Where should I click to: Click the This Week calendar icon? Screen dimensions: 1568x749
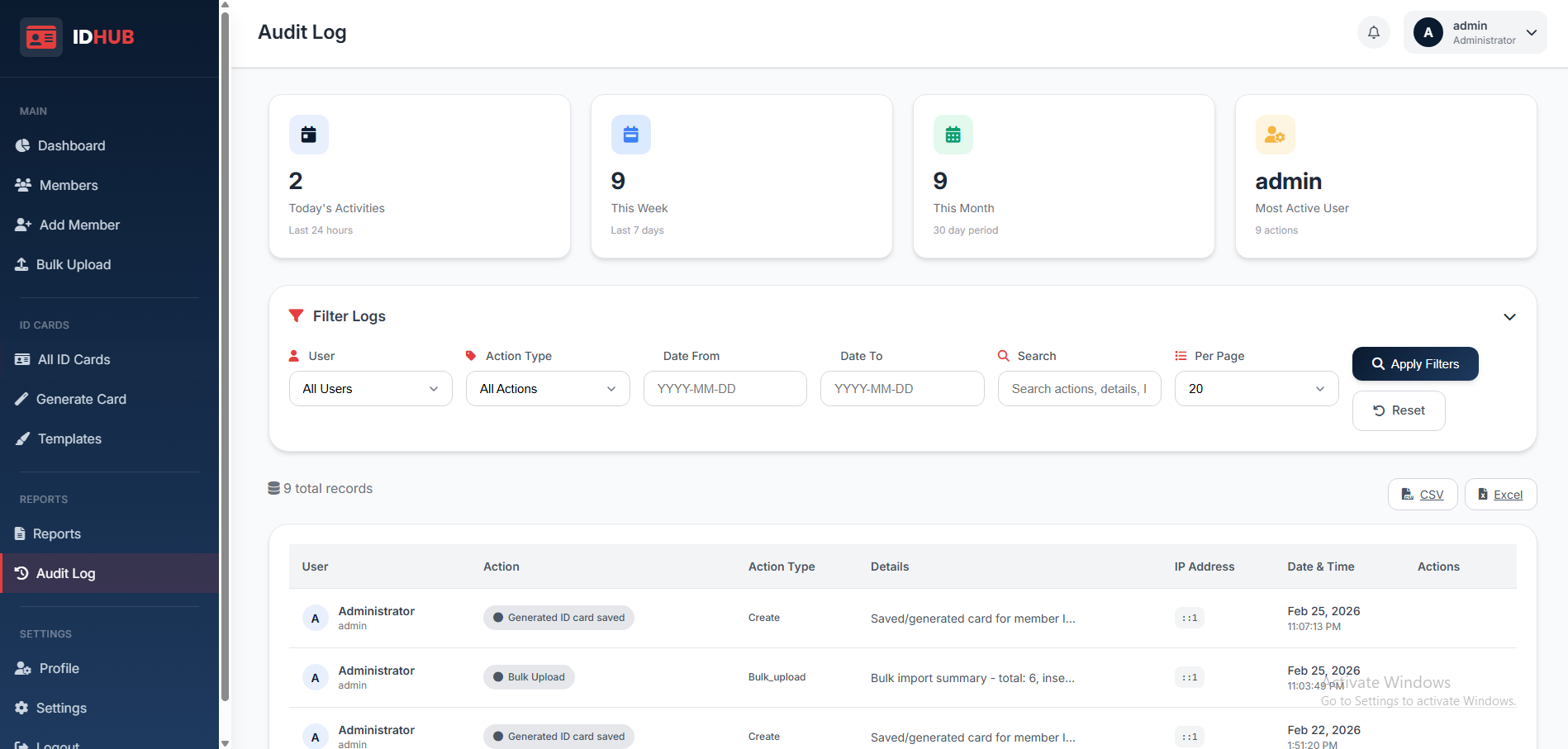point(630,135)
